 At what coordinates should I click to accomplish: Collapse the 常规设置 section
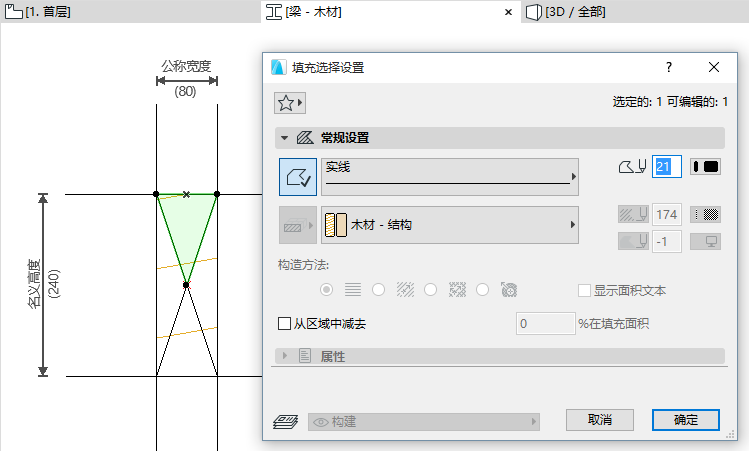tap(285, 138)
